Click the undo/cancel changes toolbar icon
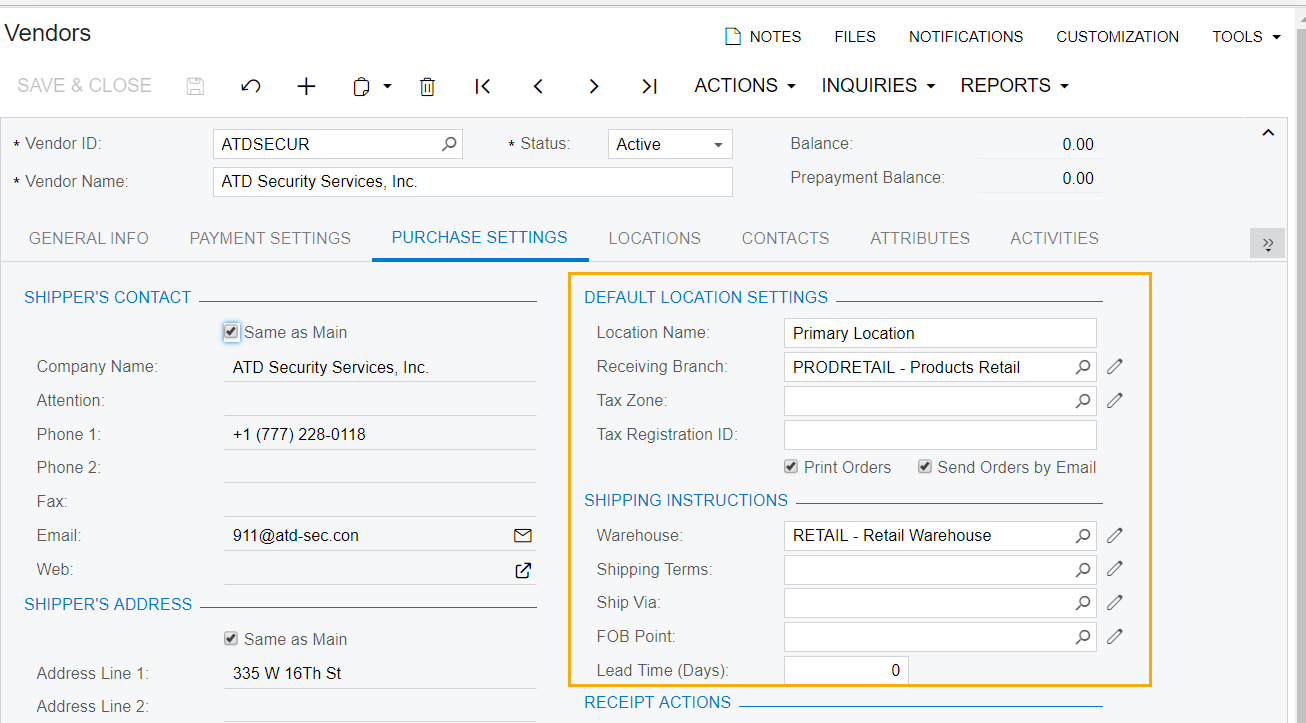1306x723 pixels. click(x=251, y=86)
